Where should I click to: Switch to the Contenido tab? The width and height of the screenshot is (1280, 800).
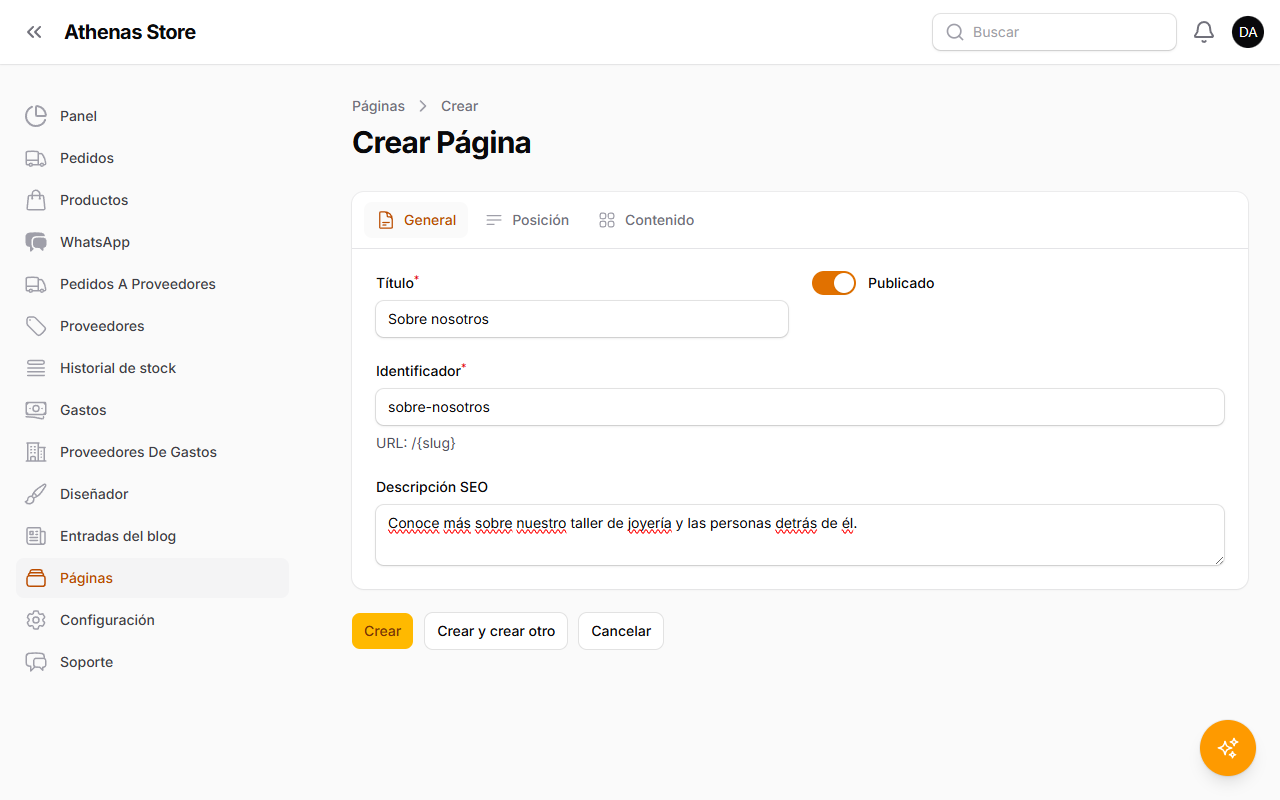point(646,220)
